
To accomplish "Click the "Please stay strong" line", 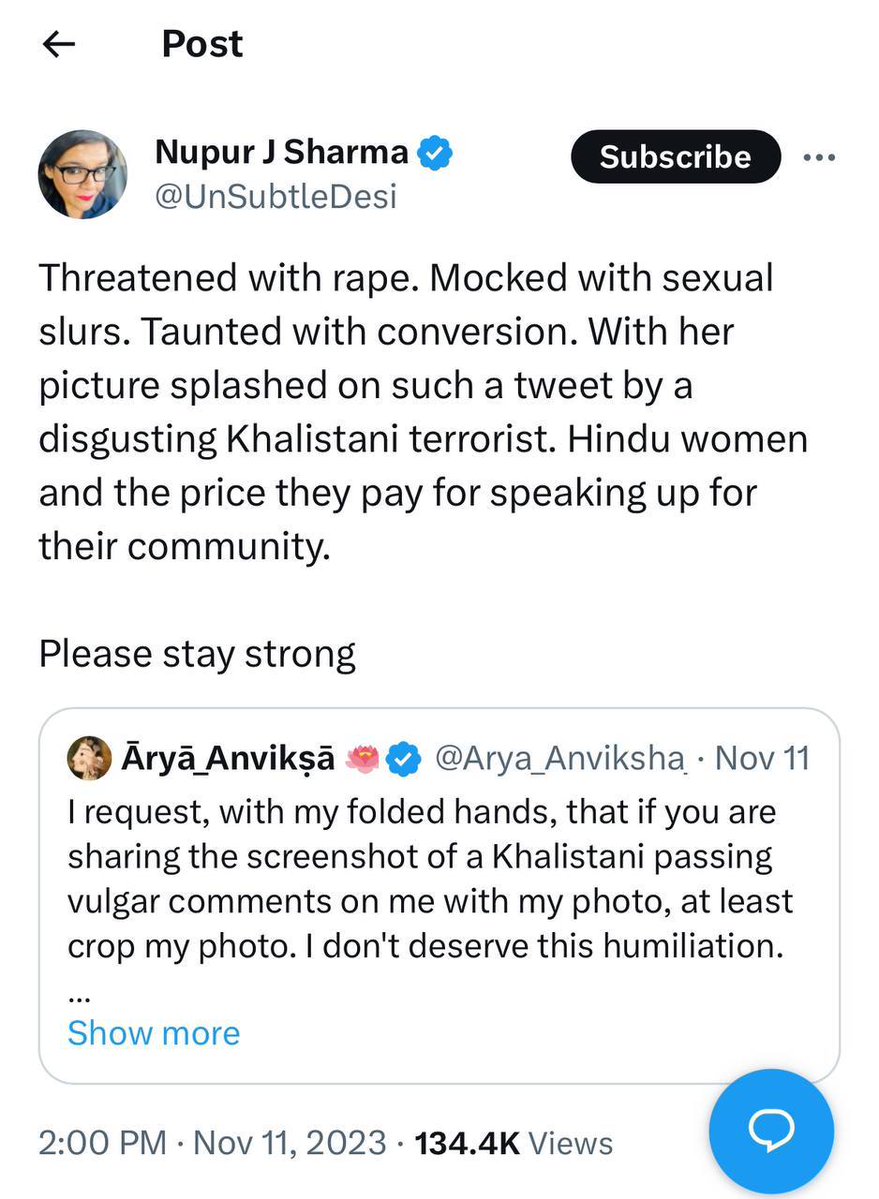I will click(197, 654).
